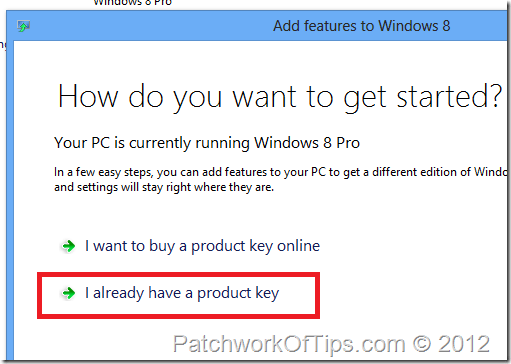Click green arrow beside buy product key online
Image resolution: width=511 pixels, height=364 pixels.
69,246
